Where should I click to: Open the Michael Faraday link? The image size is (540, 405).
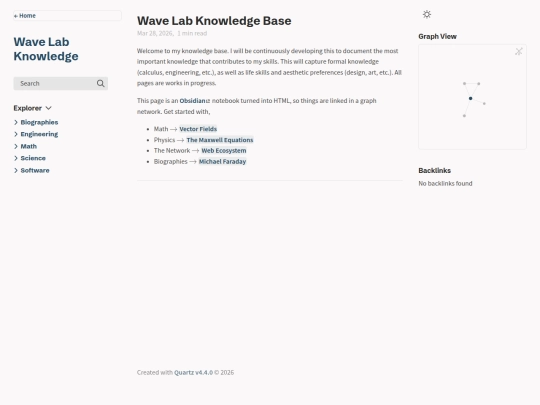pyautogui.click(x=222, y=162)
